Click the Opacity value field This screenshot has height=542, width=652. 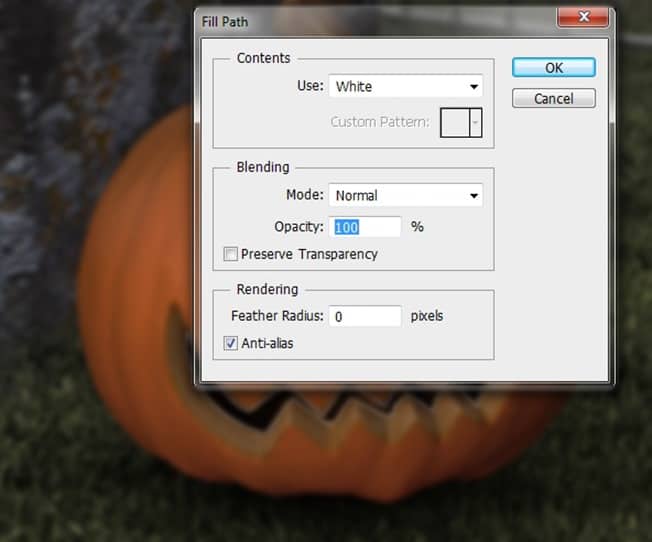(x=365, y=227)
